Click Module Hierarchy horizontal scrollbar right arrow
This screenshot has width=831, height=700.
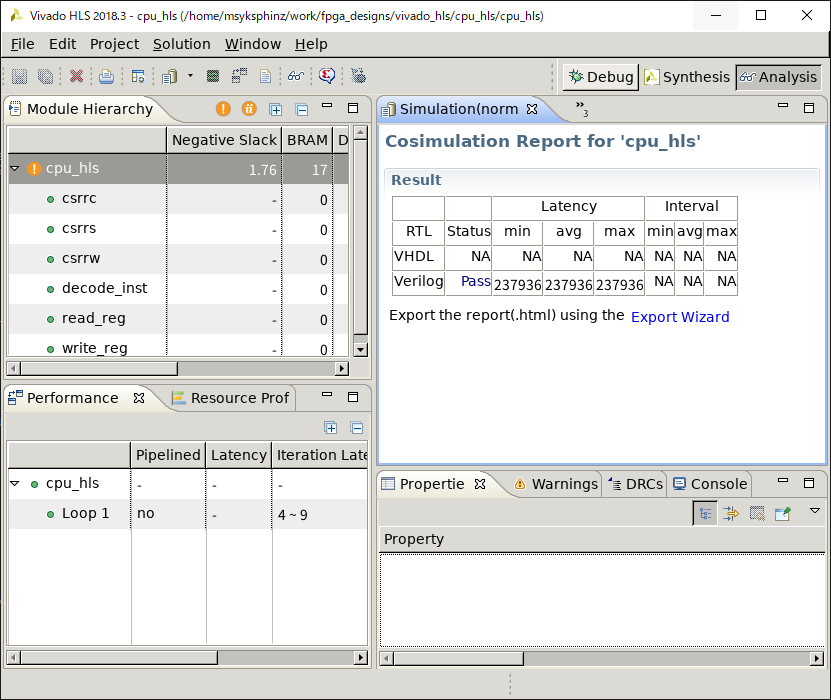click(342, 368)
